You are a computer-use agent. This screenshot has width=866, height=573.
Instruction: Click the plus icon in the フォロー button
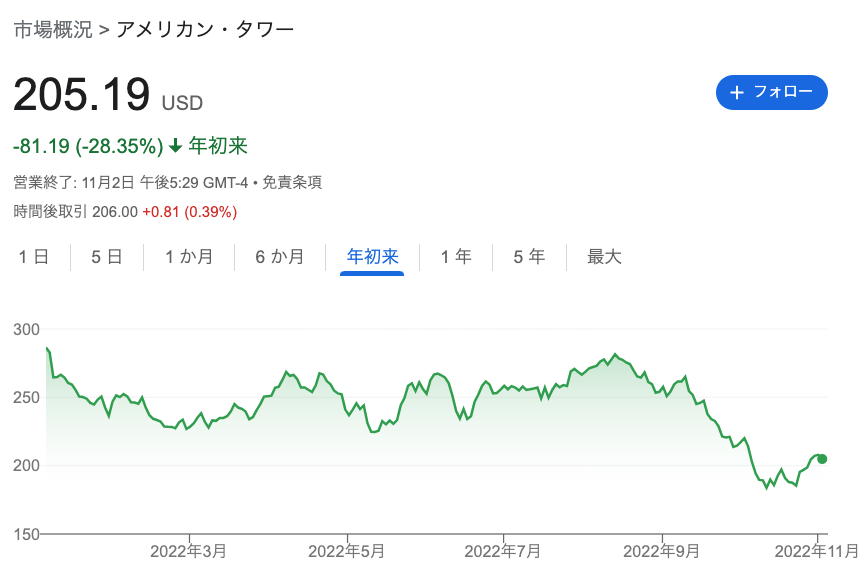pyautogui.click(x=737, y=92)
